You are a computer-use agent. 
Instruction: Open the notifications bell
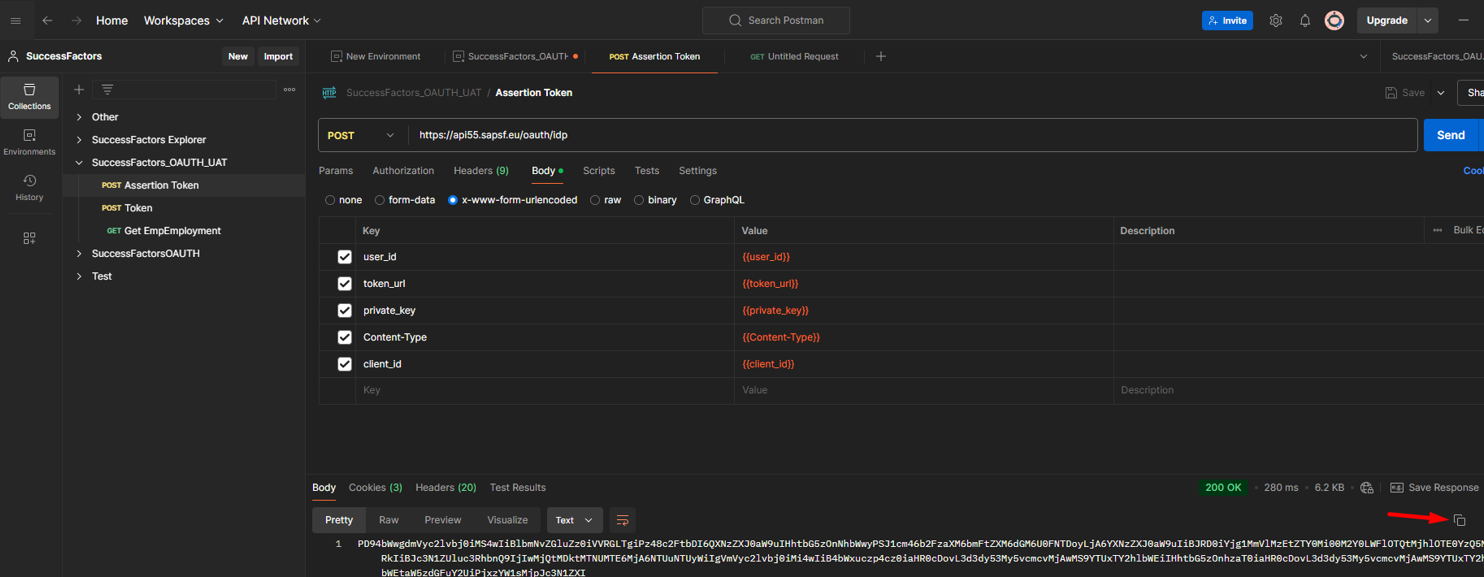[1305, 20]
